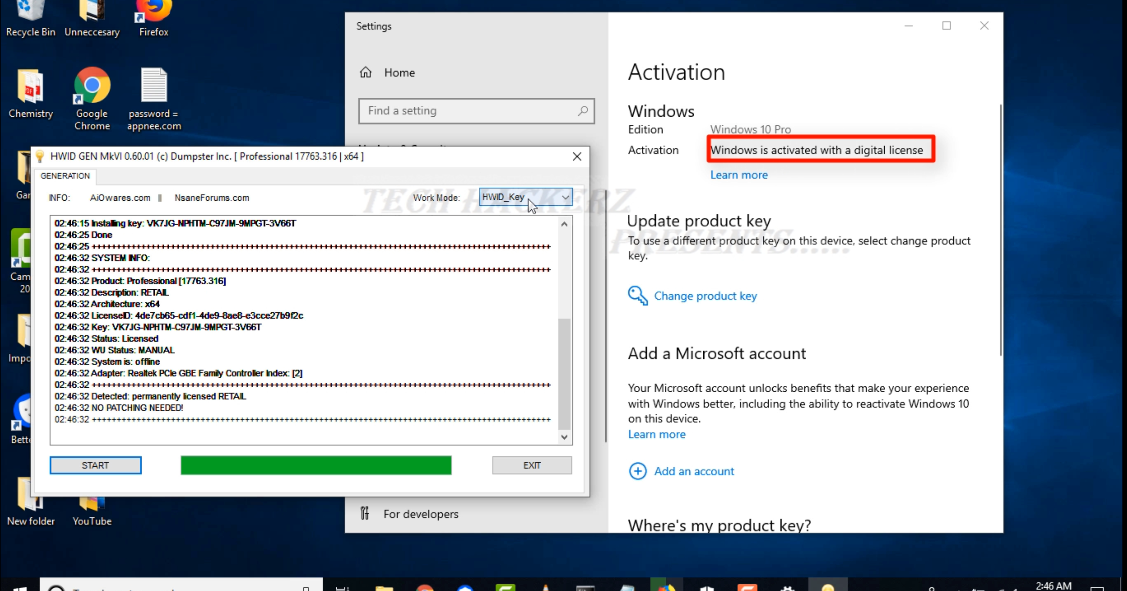The width and height of the screenshot is (1127, 591).
Task: Launch Firefox from the desktop
Action: click(x=153, y=19)
